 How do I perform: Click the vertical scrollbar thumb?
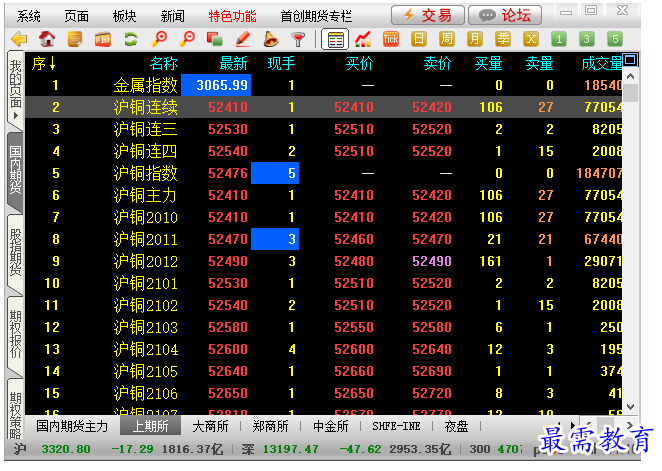point(631,93)
